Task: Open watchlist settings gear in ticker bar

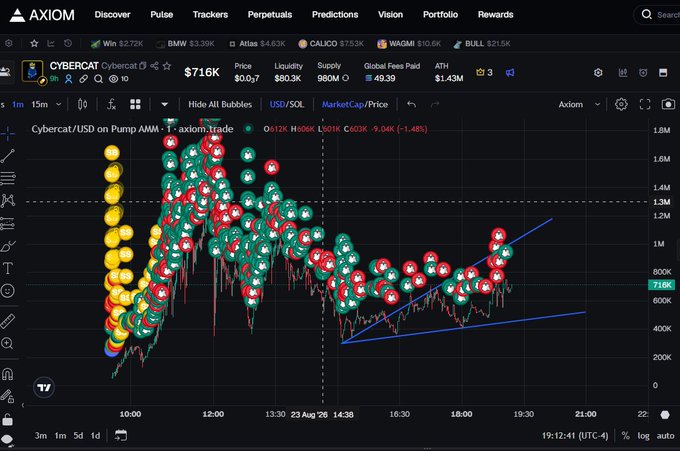Action: tap(9, 43)
